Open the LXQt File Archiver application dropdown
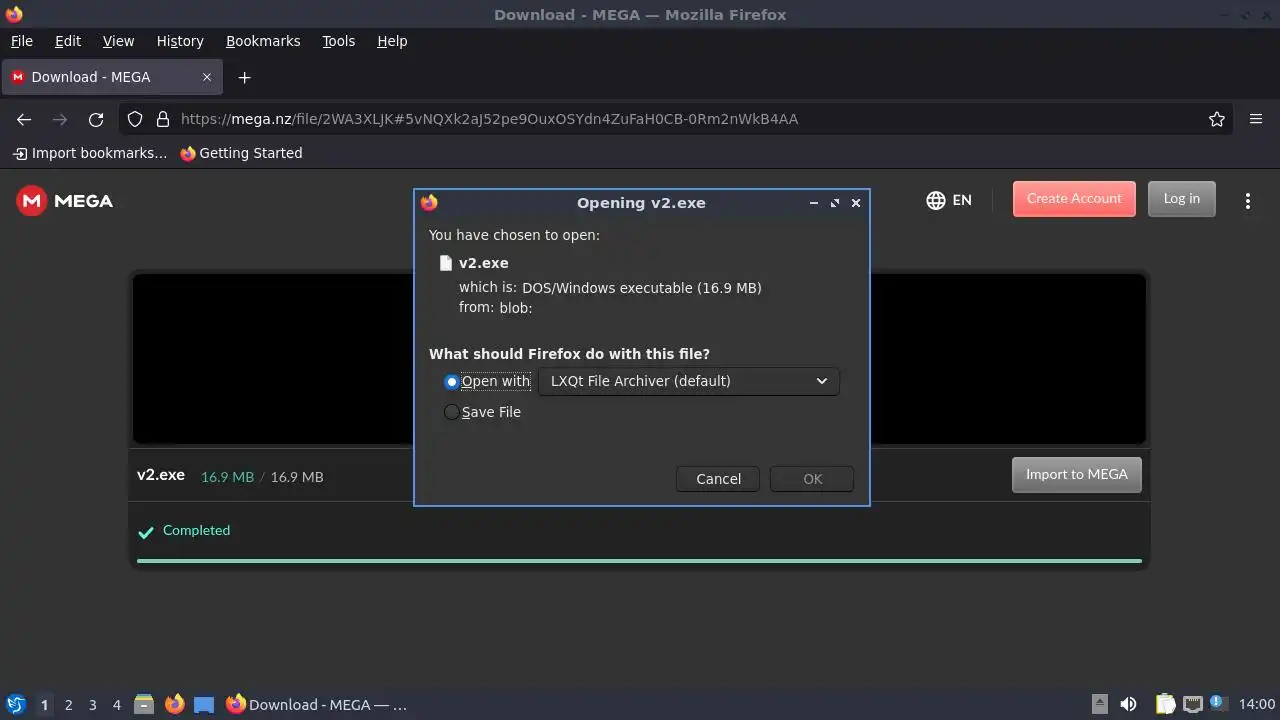The height and width of the screenshot is (720, 1280). (x=688, y=381)
